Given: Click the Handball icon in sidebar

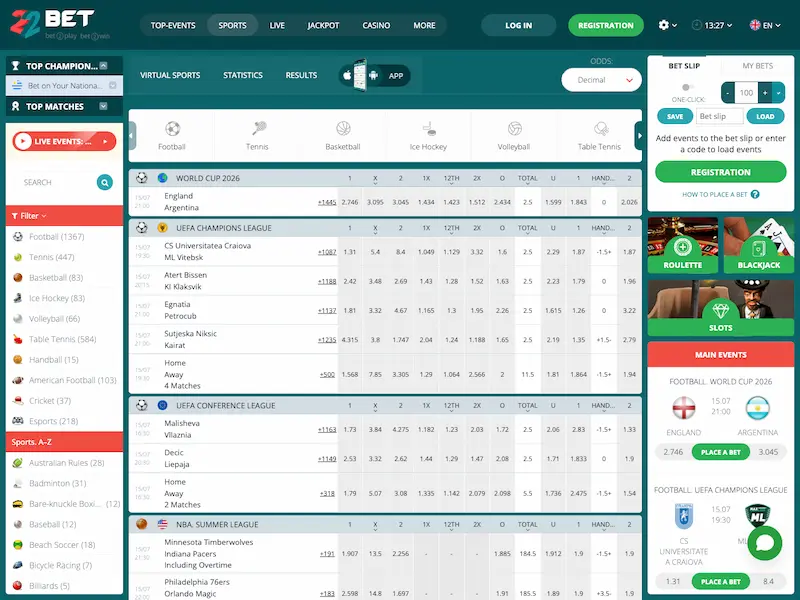Looking at the screenshot, I should point(18,360).
